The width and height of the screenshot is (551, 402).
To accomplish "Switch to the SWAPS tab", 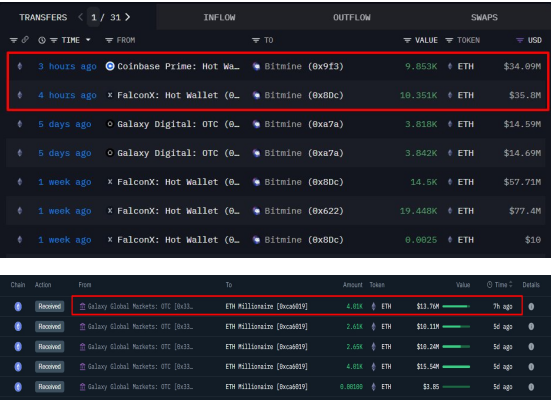I will (x=484, y=17).
